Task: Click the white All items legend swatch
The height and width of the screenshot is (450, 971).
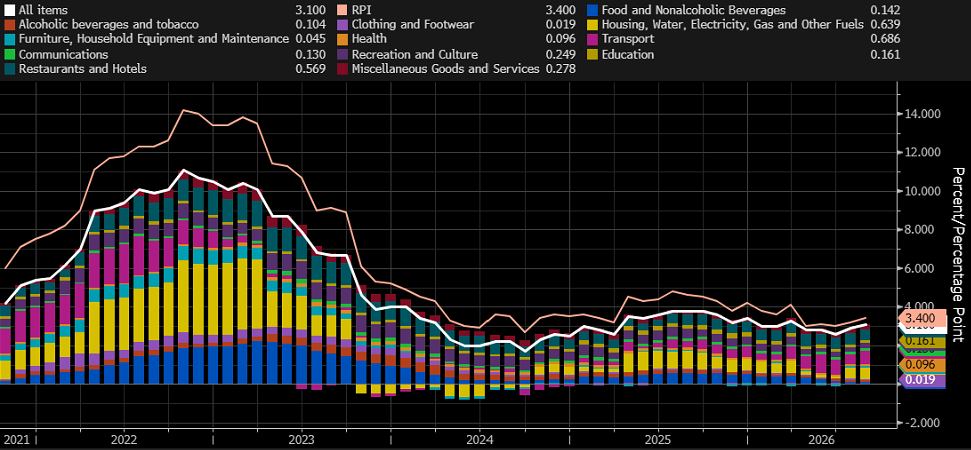Action: point(9,10)
